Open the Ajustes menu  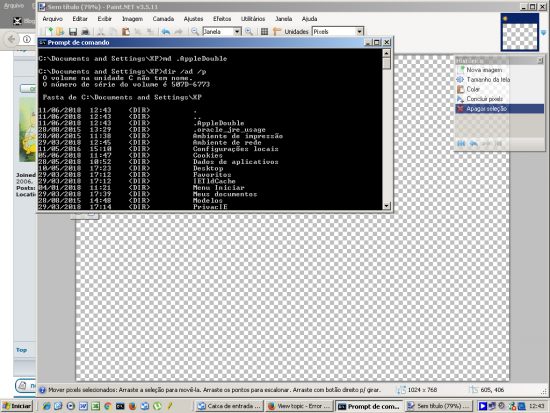(193, 19)
